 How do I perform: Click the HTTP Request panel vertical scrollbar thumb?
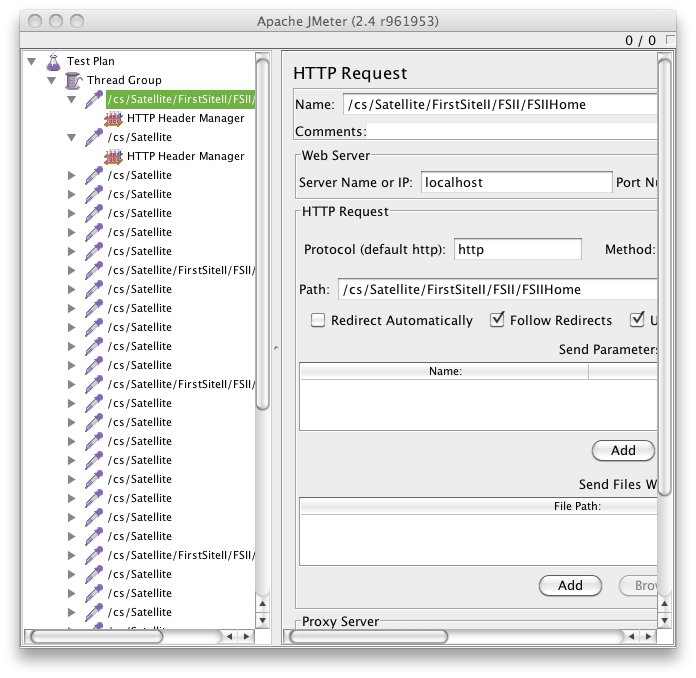[x=664, y=278]
